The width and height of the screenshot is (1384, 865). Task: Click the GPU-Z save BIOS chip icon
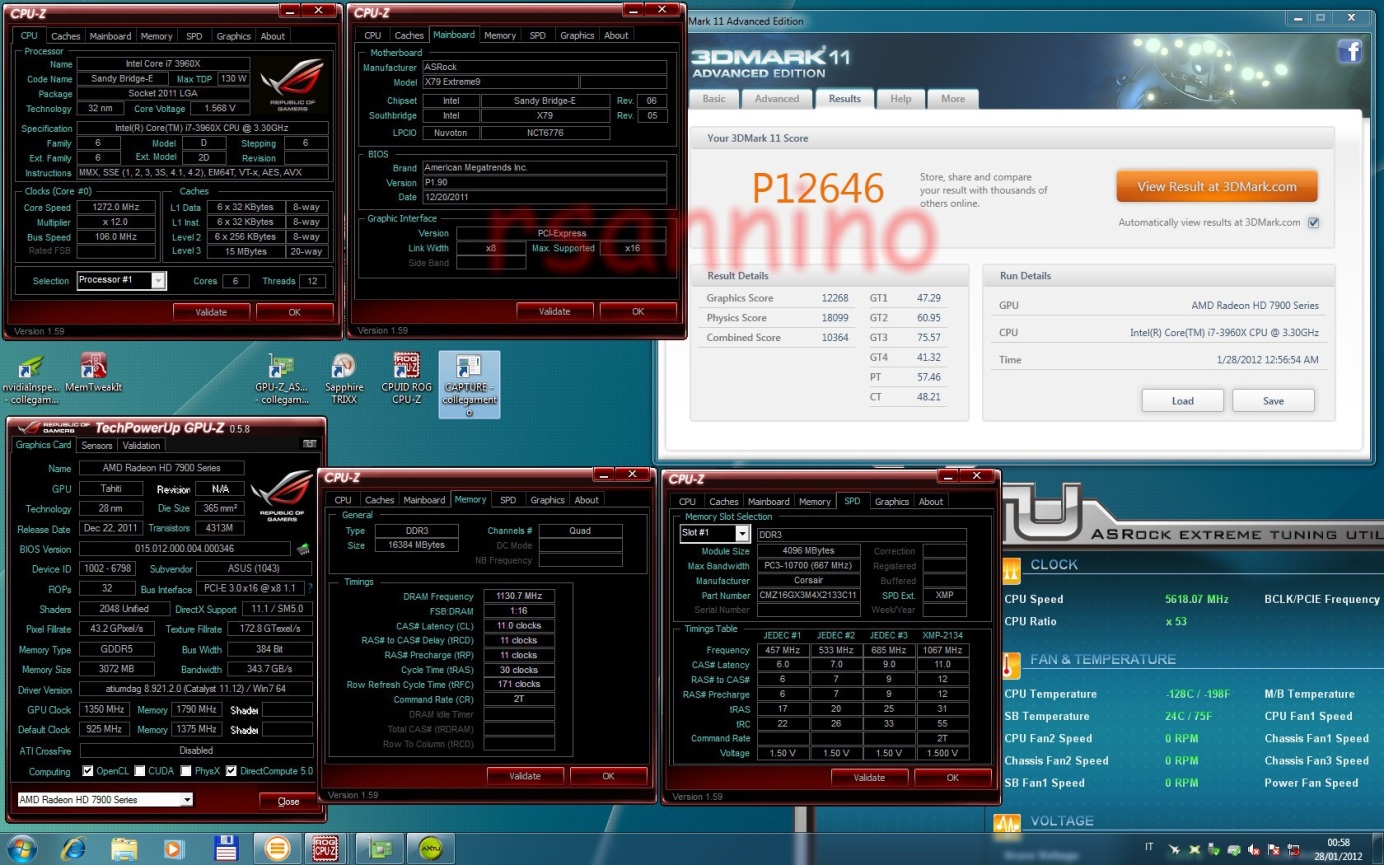click(303, 548)
